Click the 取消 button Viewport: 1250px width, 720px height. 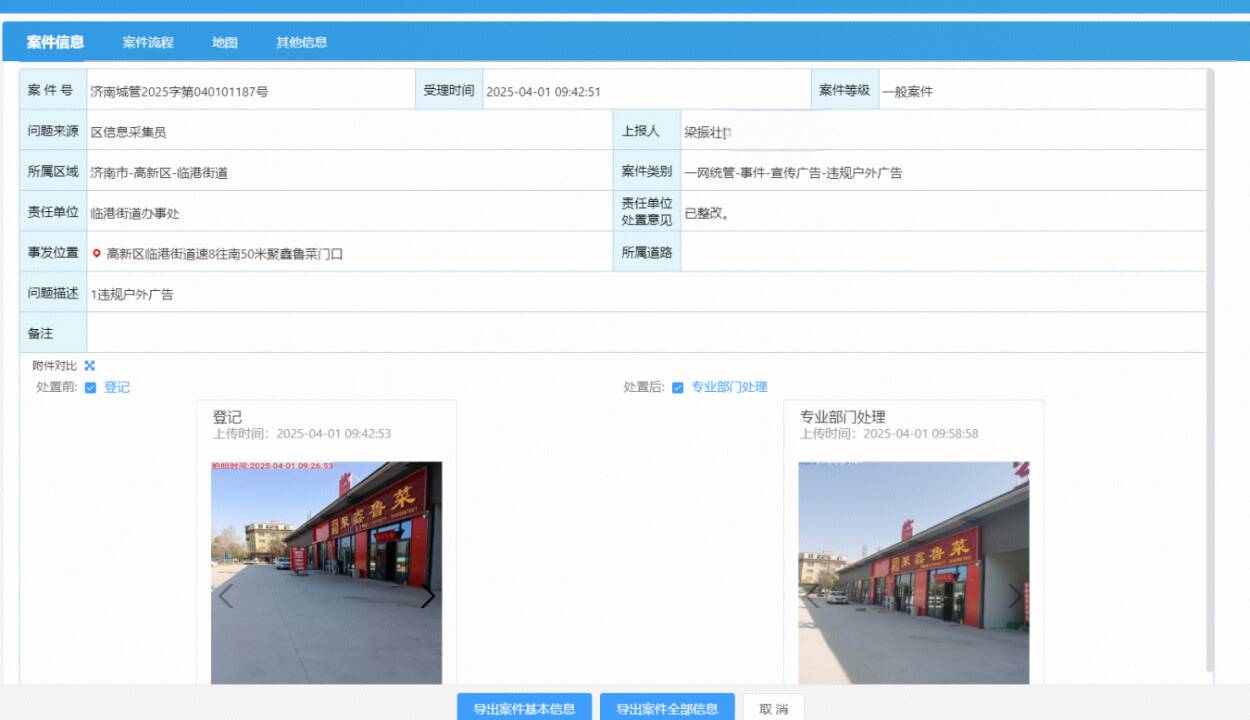tap(773, 708)
